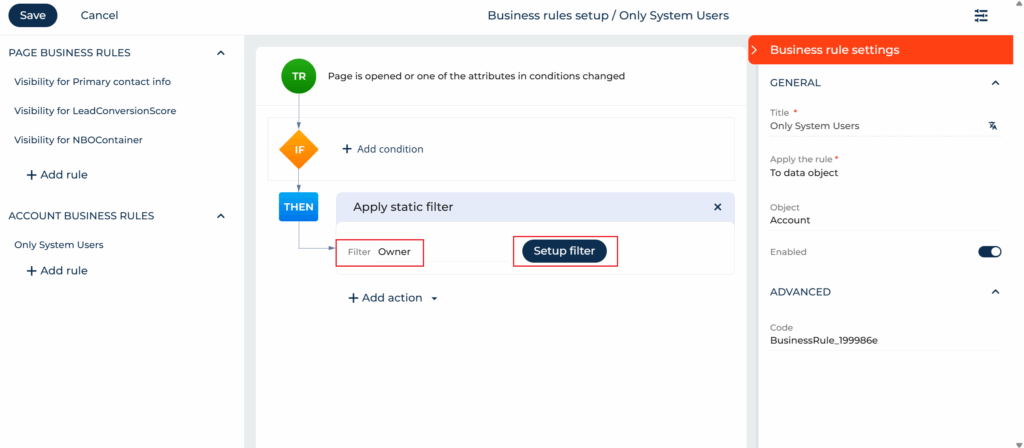The width and height of the screenshot is (1024, 448).
Task: Collapse the General settings section
Action: click(x=994, y=83)
